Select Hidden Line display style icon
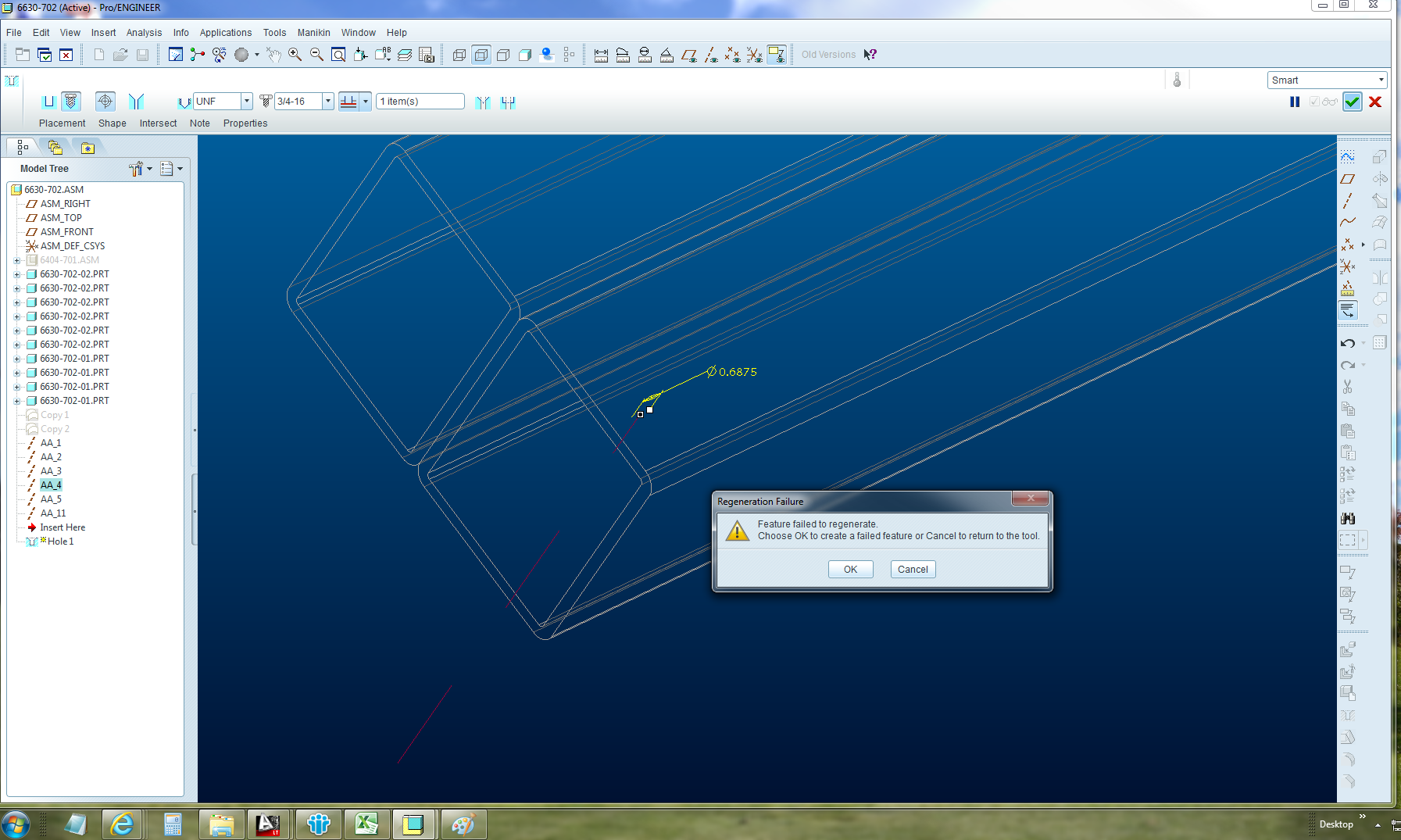Screen dimensions: 1401x840 (481, 55)
